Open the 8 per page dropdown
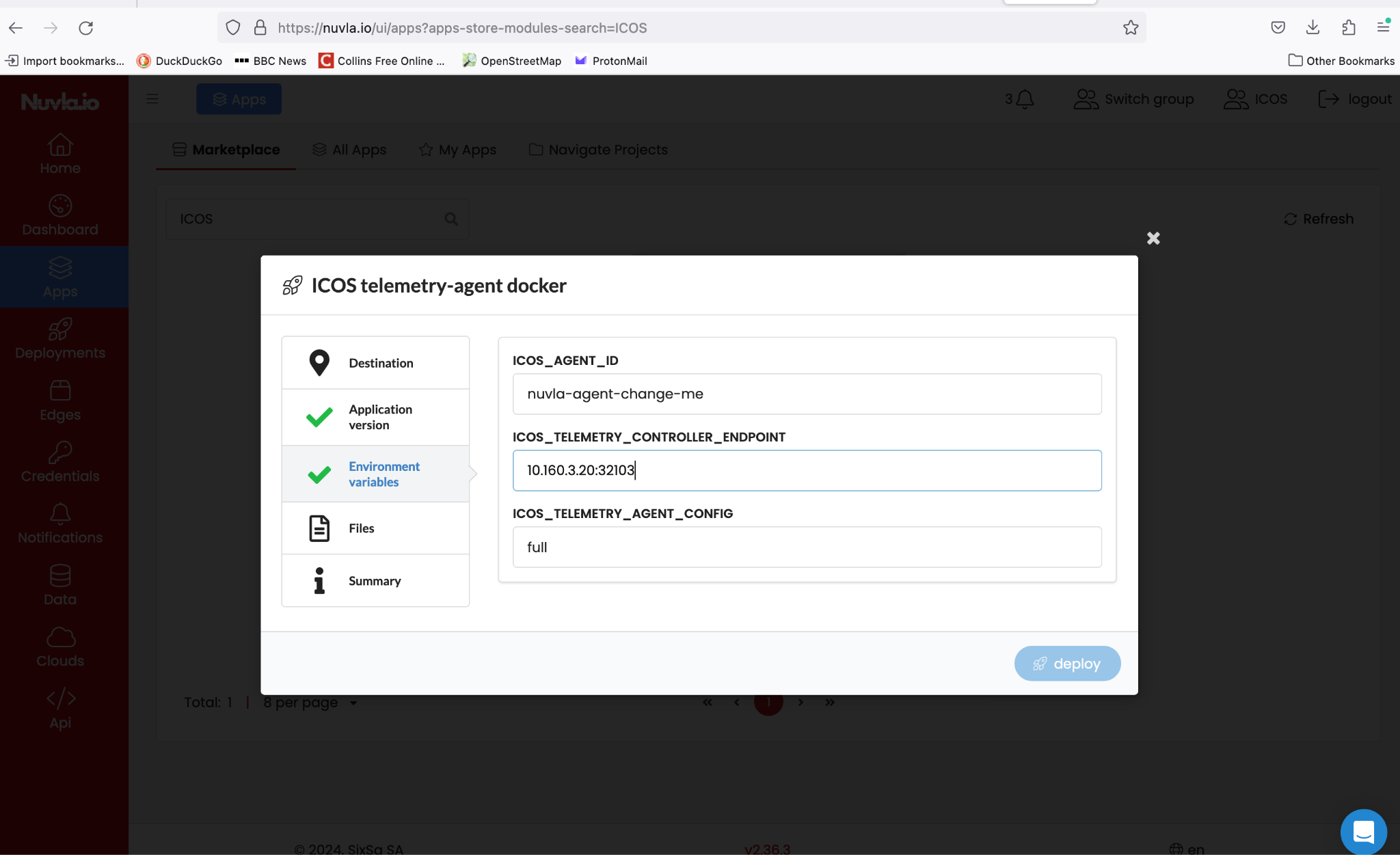Image resolution: width=1400 pixels, height=855 pixels. pos(310,702)
